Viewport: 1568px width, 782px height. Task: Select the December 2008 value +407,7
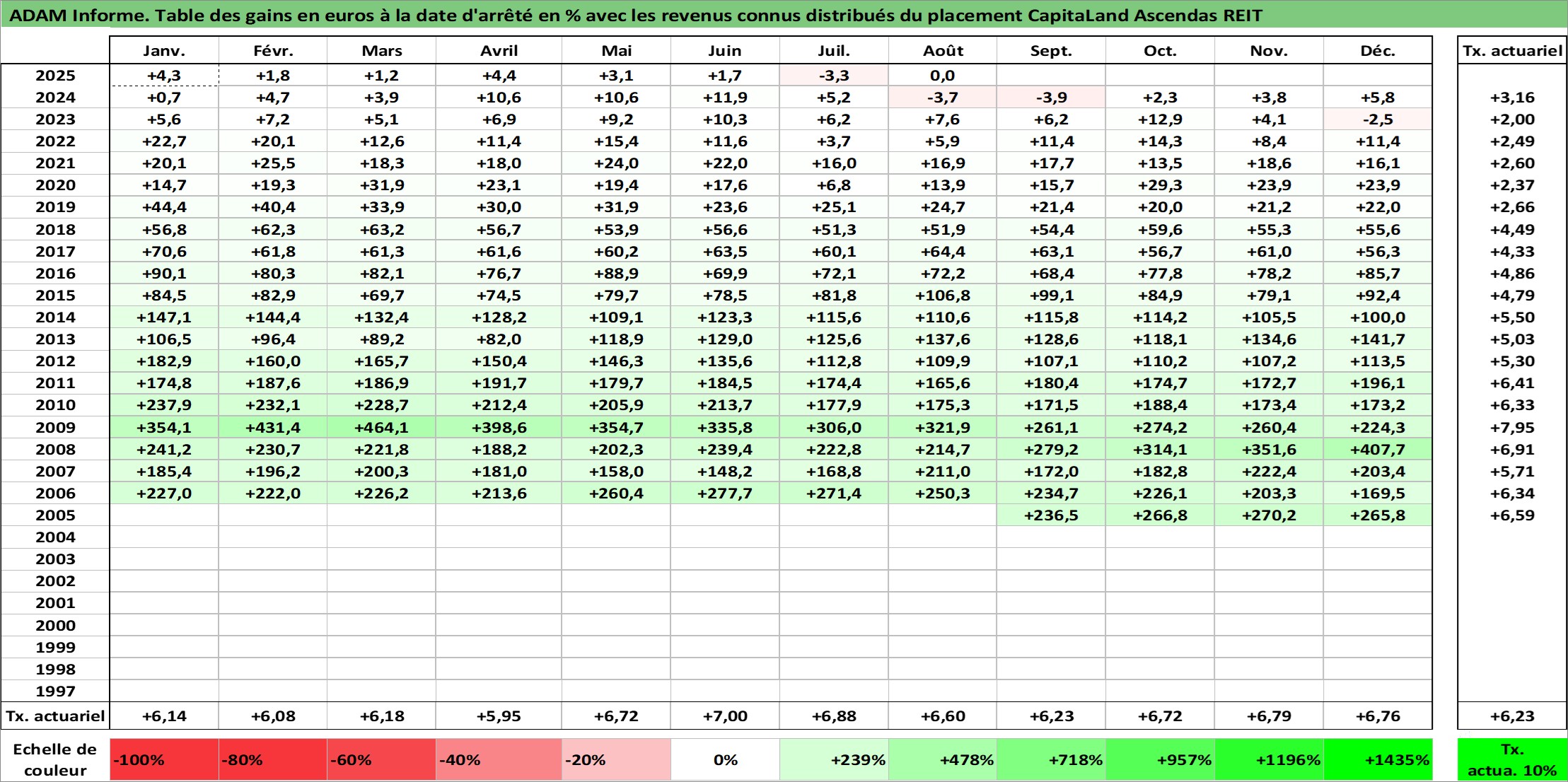coord(1378,449)
